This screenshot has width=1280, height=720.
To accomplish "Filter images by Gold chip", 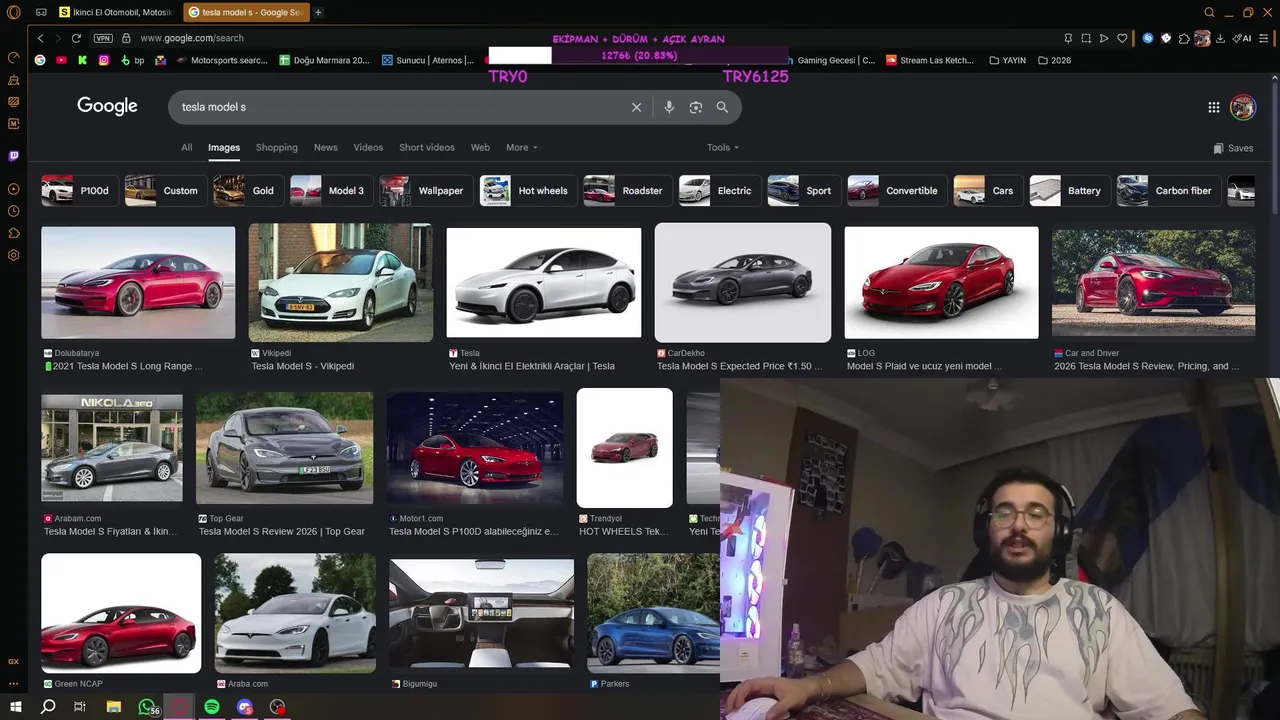I will pos(248,190).
